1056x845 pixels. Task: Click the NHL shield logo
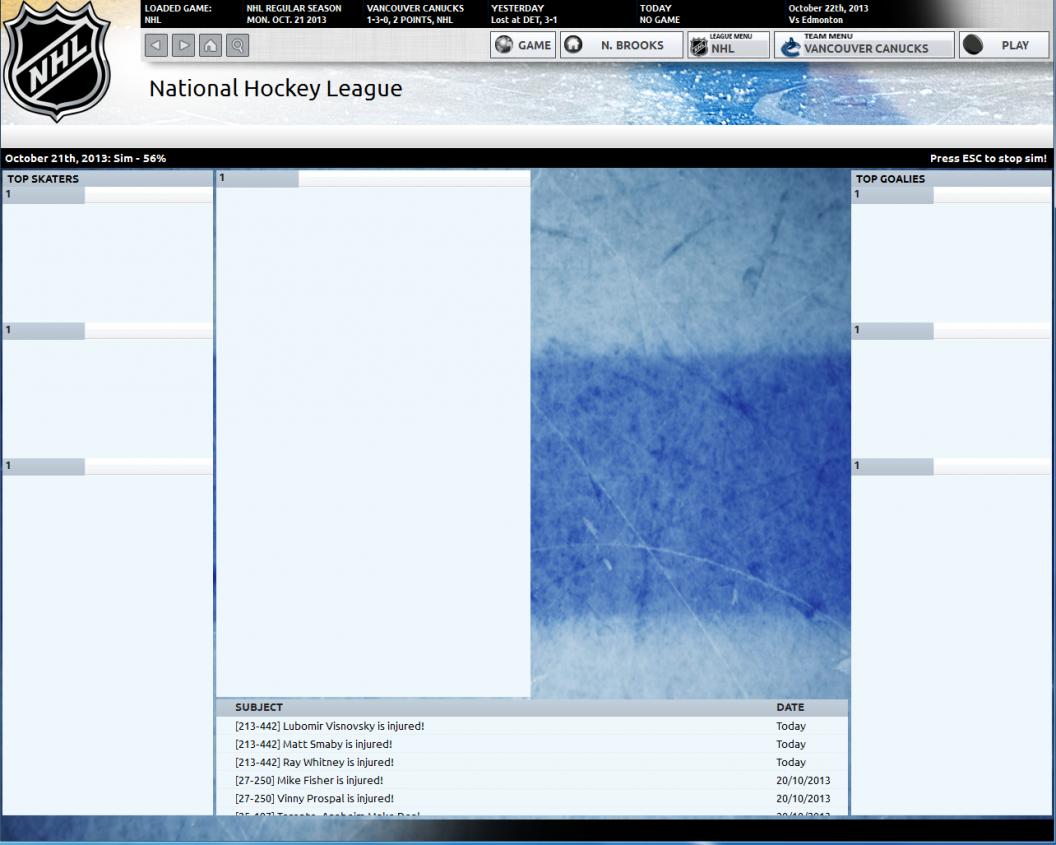pyautogui.click(x=57, y=61)
